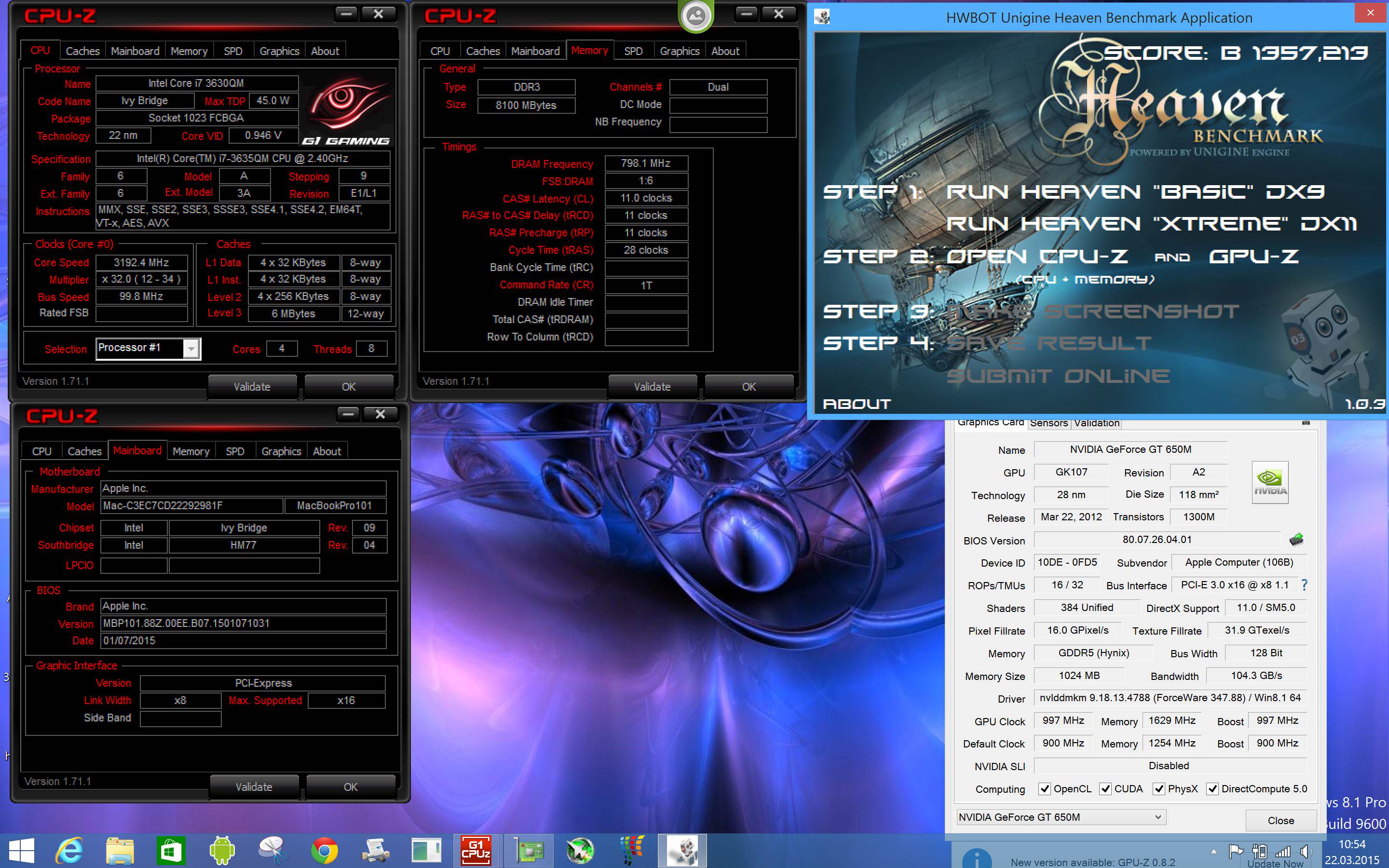Image resolution: width=1389 pixels, height=868 pixels.
Task: Click the BIOS save icon in GPU-Z
Action: tap(1296, 539)
